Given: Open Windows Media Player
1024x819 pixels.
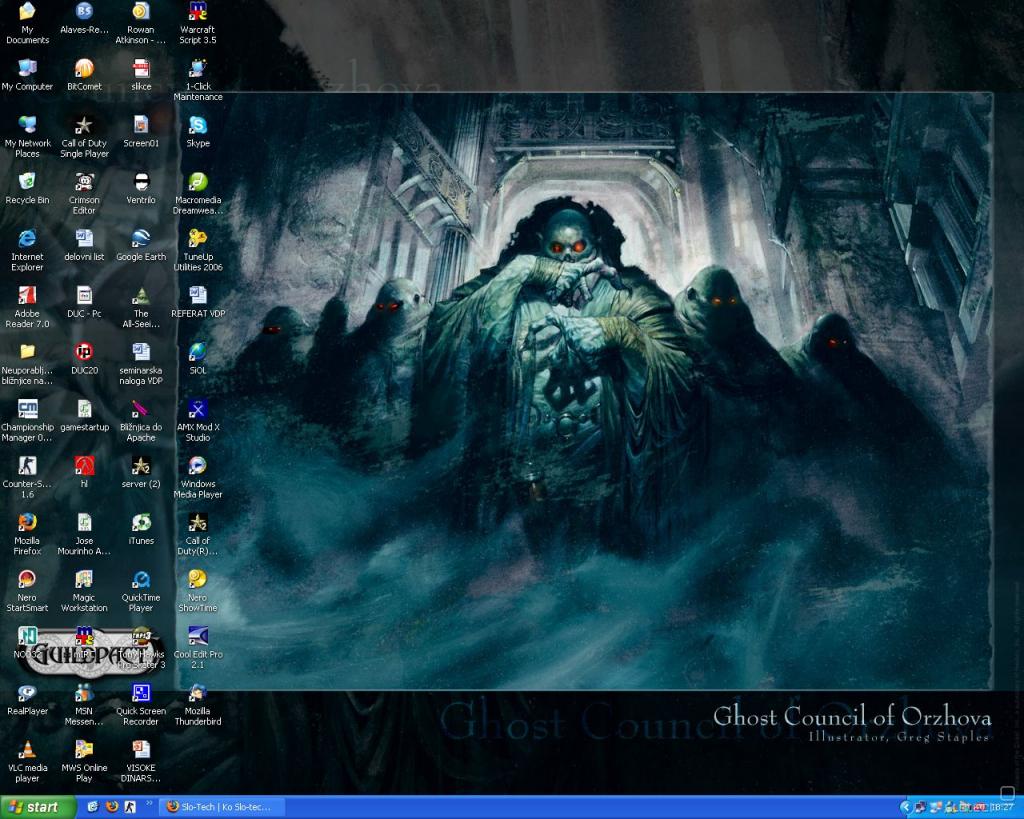Looking at the screenshot, I should (198, 477).
